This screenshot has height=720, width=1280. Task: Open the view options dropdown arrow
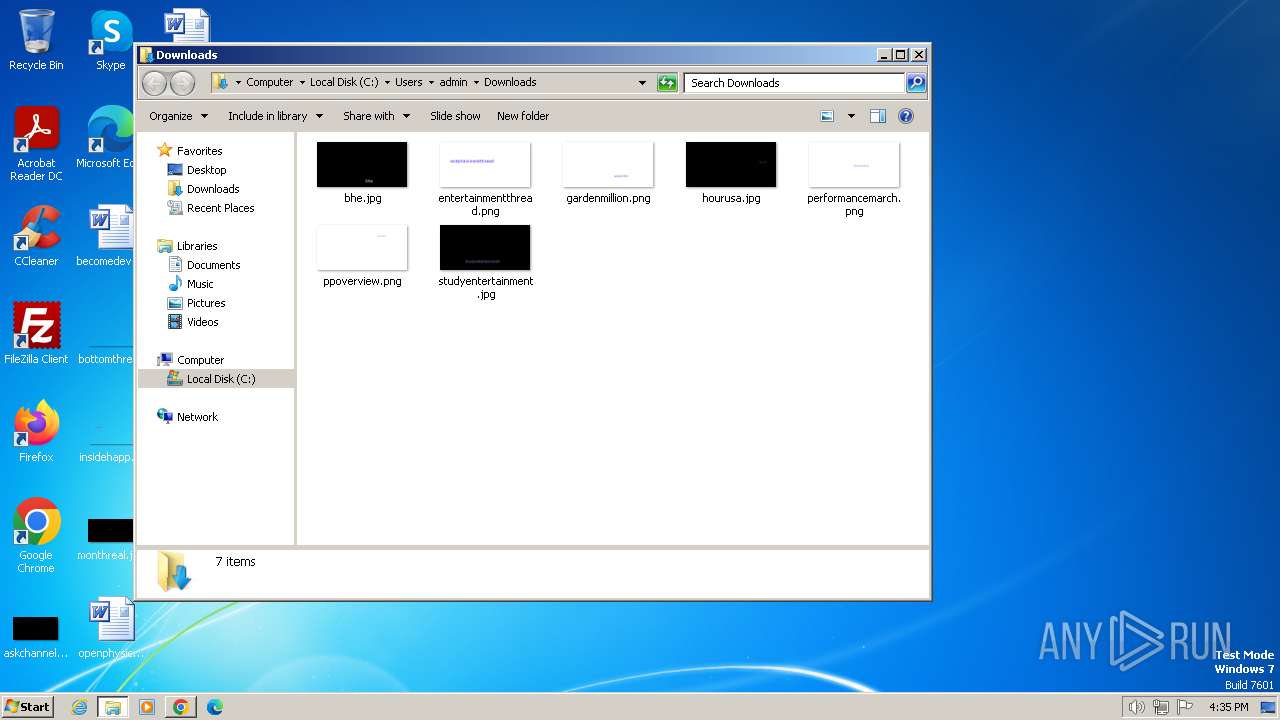(851, 116)
